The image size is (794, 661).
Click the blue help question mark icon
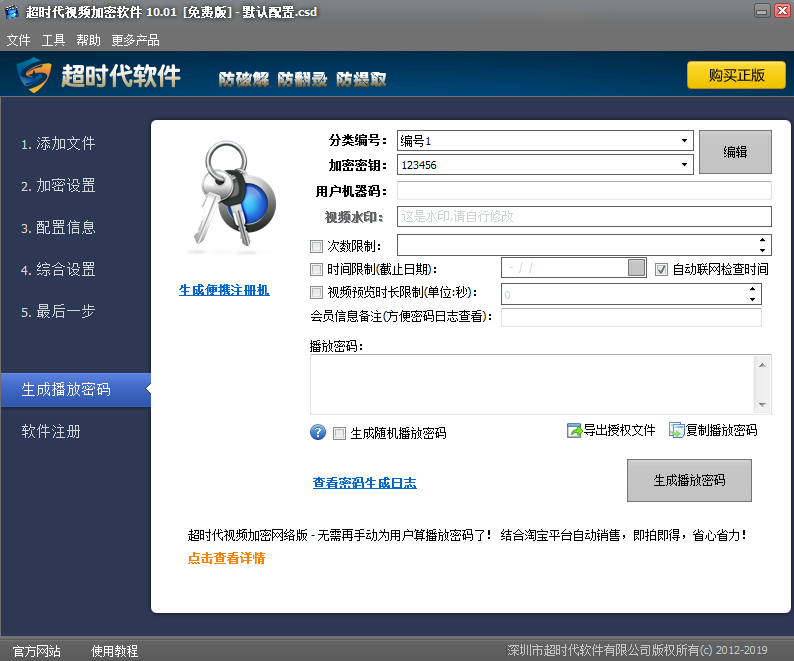tap(319, 432)
